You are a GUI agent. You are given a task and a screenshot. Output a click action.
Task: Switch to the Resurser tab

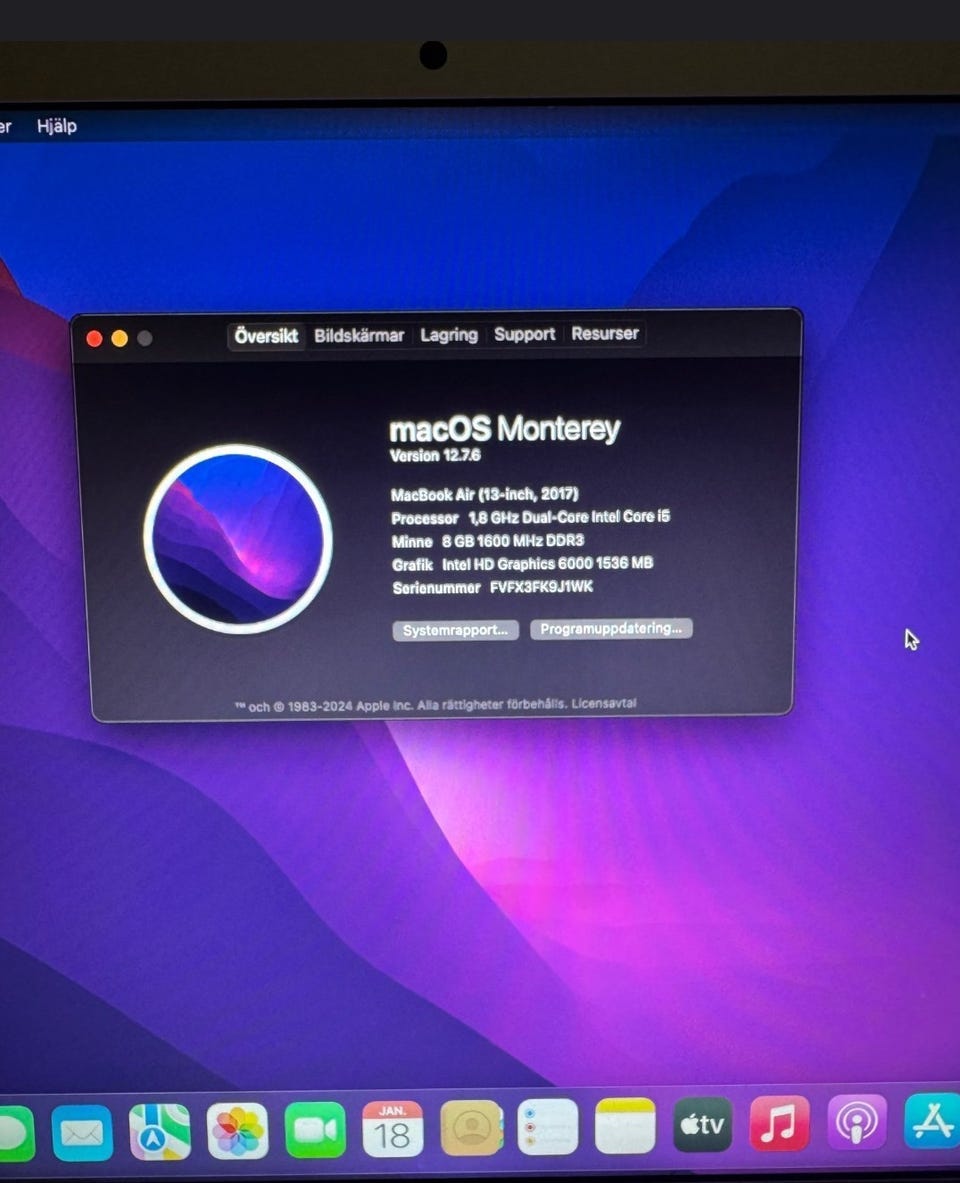coord(605,333)
